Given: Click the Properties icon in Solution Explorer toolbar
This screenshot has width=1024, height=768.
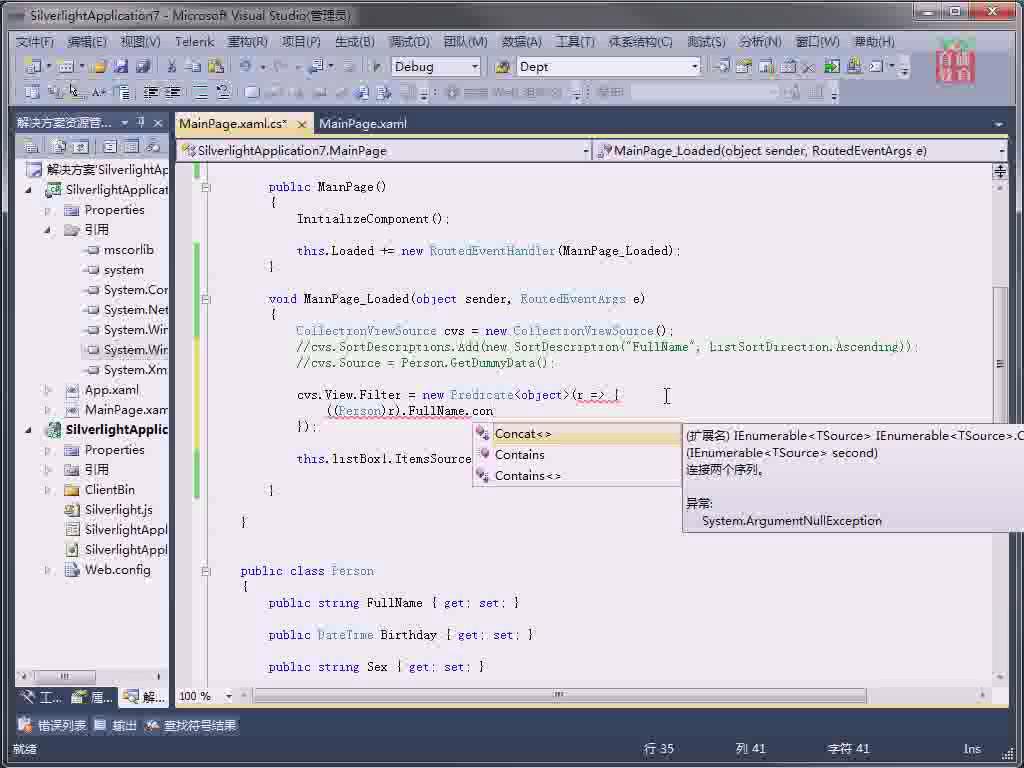Looking at the screenshot, I should pyautogui.click(x=31, y=146).
